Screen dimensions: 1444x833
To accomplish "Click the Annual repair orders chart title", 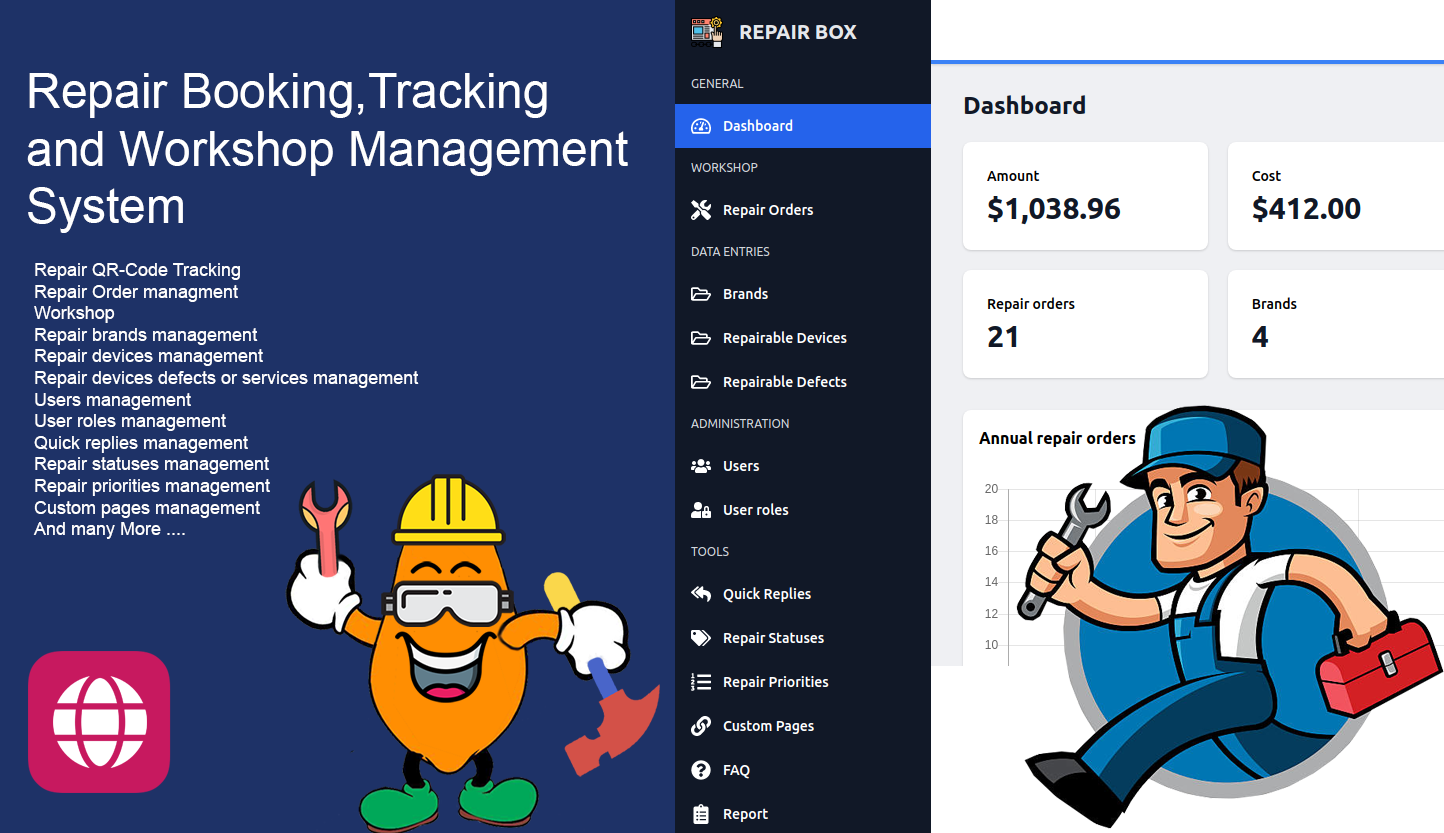I will [1057, 438].
